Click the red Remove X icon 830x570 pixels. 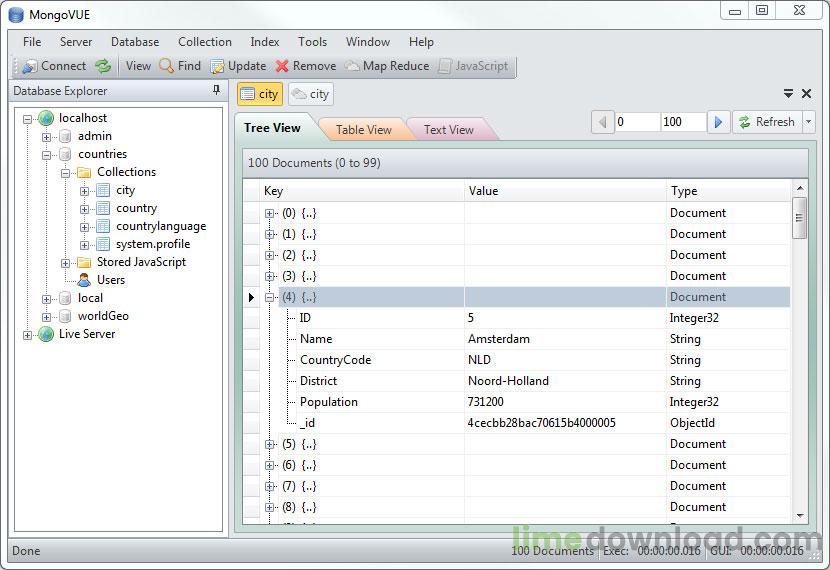(x=282, y=66)
